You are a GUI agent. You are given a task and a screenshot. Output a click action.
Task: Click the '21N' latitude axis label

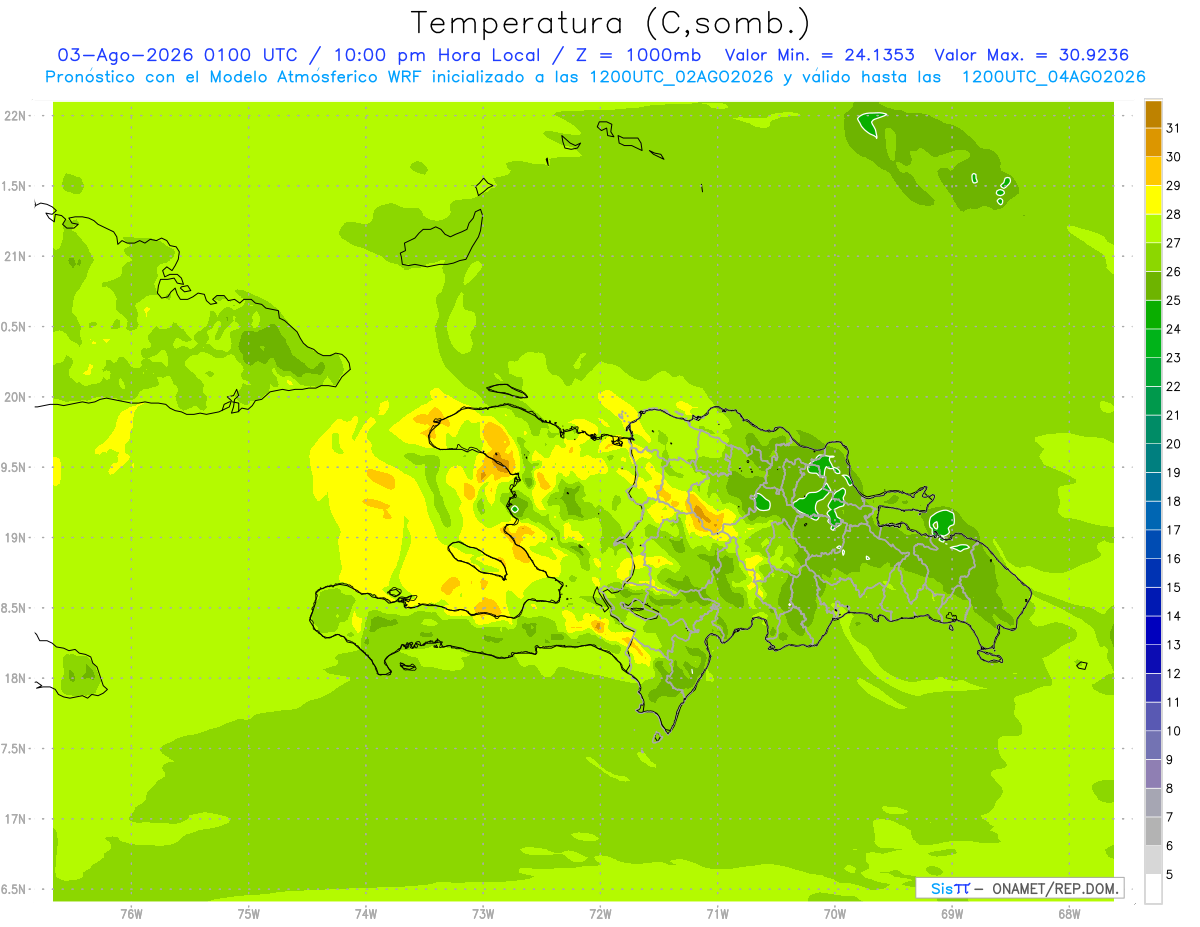click(x=16, y=257)
